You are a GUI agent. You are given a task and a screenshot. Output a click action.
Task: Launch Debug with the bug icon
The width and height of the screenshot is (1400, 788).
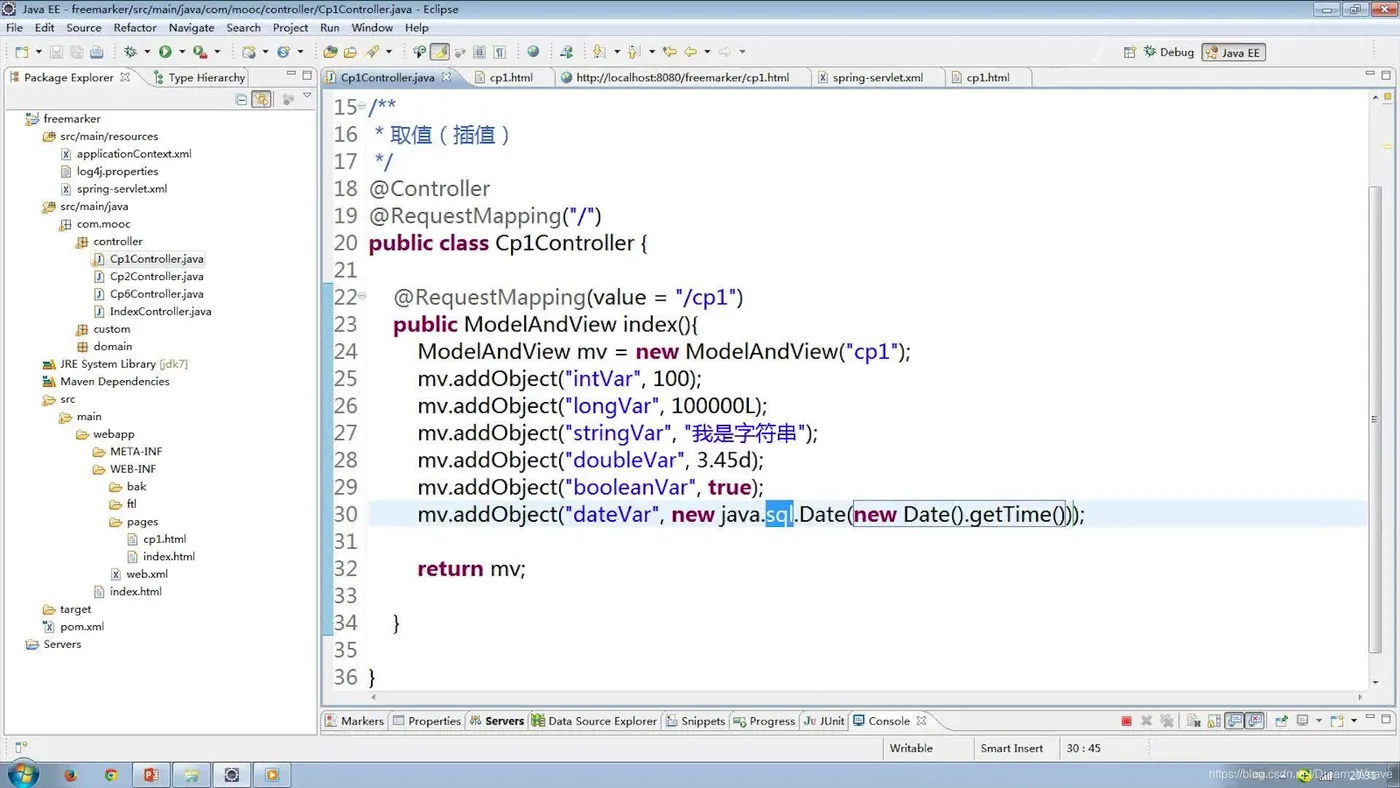click(x=130, y=52)
